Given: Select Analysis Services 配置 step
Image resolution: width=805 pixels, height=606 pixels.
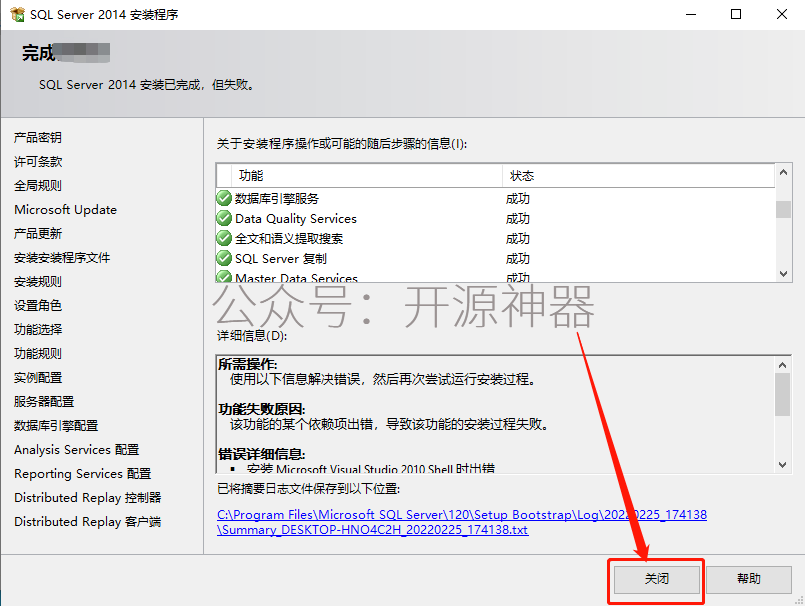Looking at the screenshot, I should click(x=76, y=449).
